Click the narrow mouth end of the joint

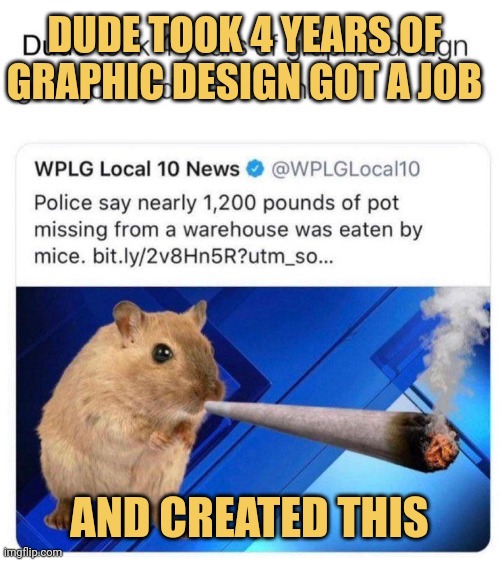215,407
